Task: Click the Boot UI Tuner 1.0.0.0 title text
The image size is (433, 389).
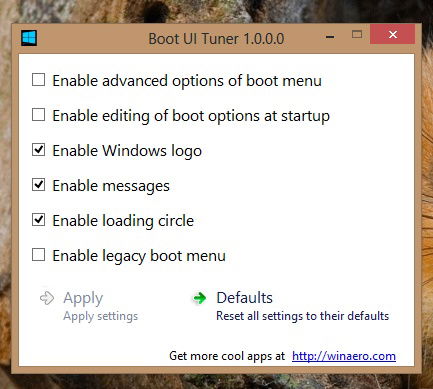Action: (216, 39)
